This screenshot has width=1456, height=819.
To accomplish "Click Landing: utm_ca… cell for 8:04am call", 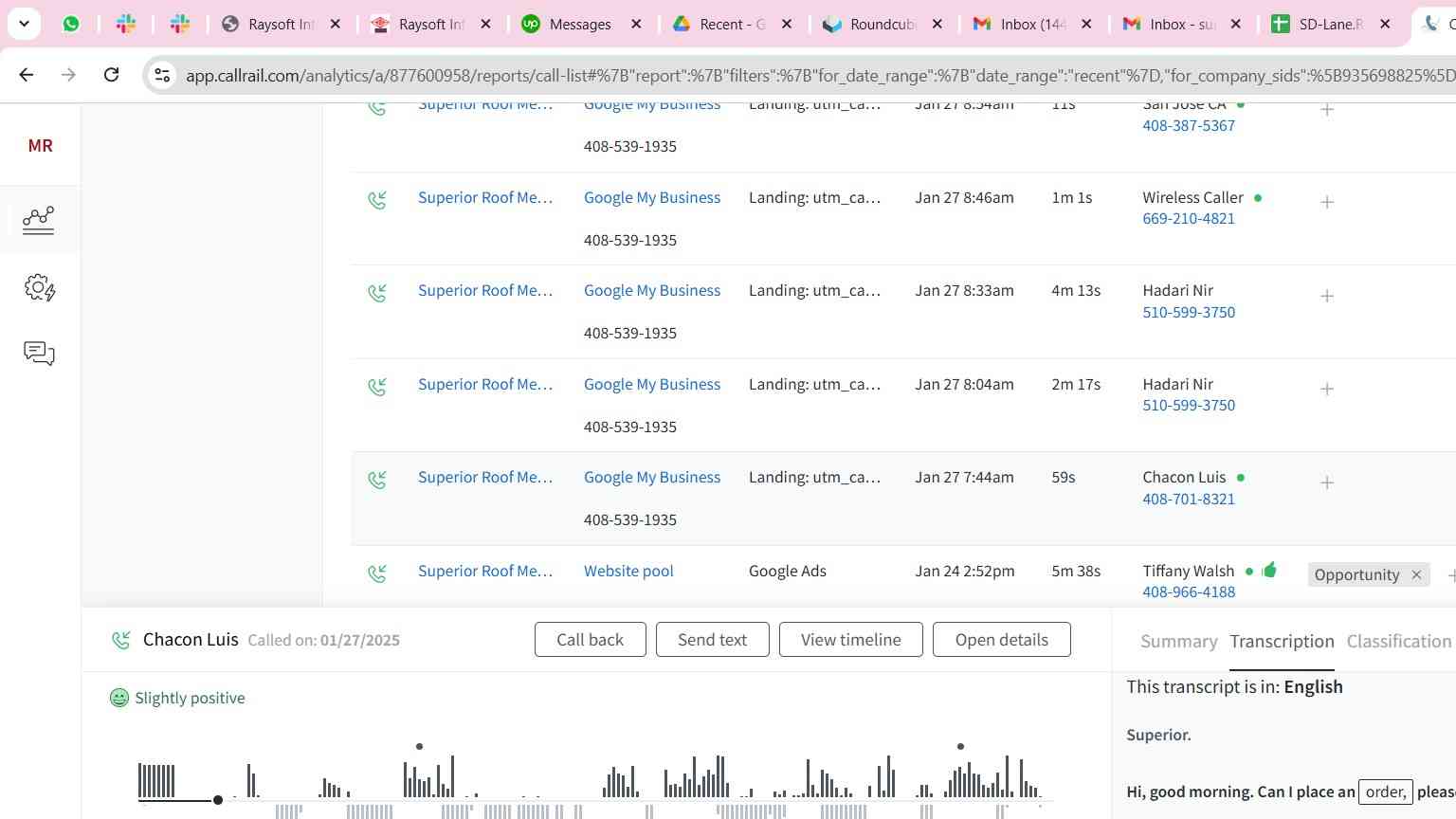I will point(814,384).
